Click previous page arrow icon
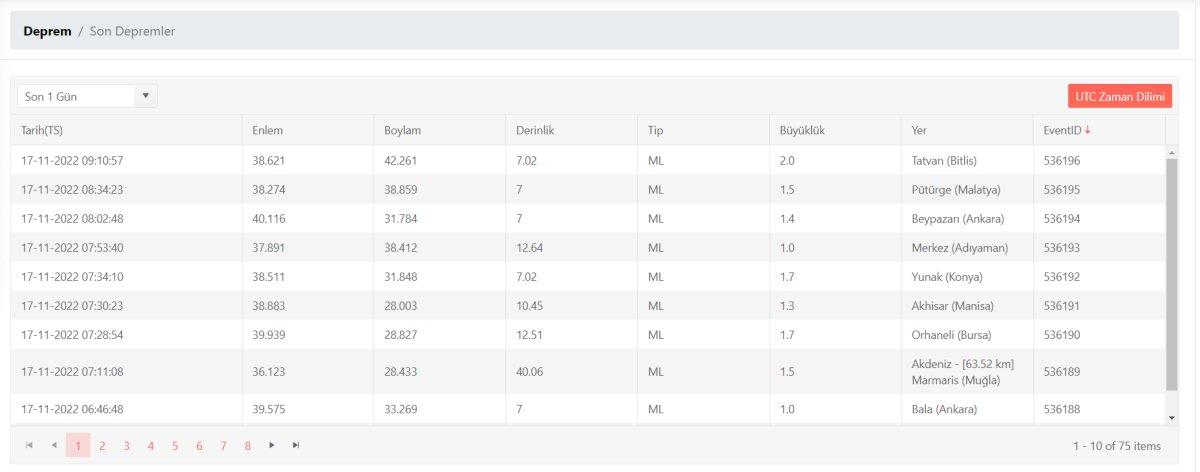This screenshot has height=472, width=1200. pyautogui.click(x=54, y=445)
